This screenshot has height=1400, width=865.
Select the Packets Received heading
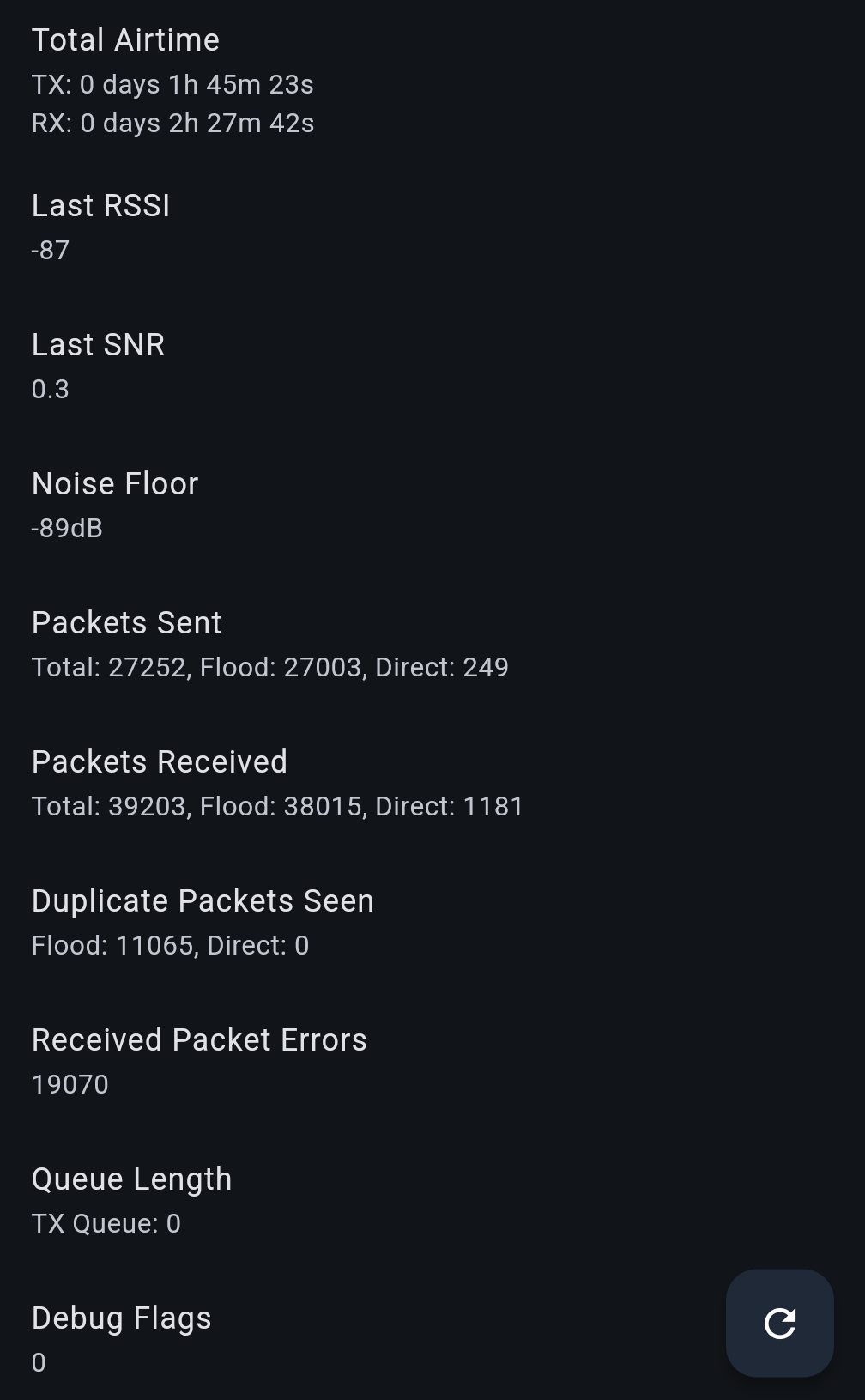[160, 762]
